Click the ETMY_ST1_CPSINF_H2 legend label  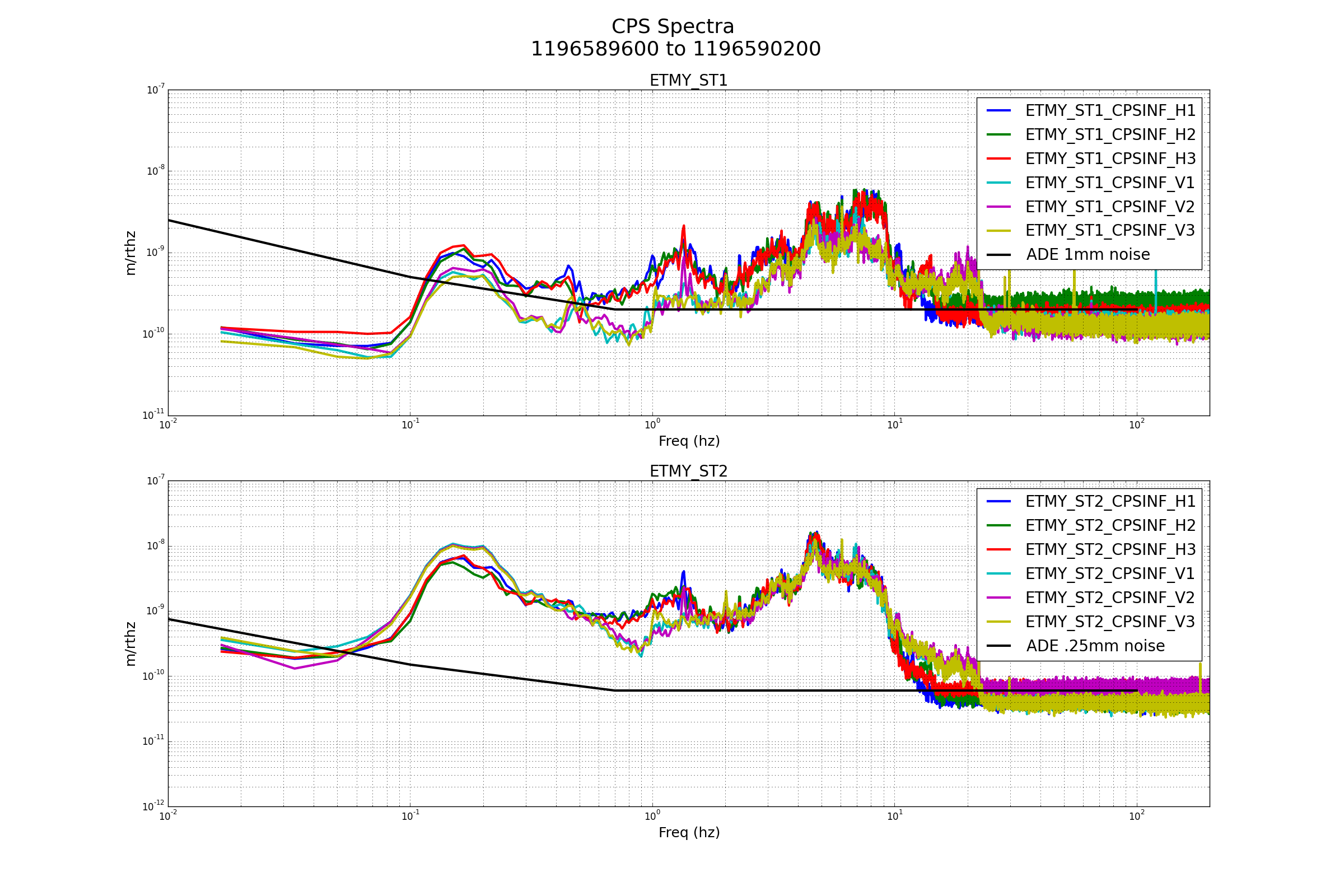point(1110,135)
